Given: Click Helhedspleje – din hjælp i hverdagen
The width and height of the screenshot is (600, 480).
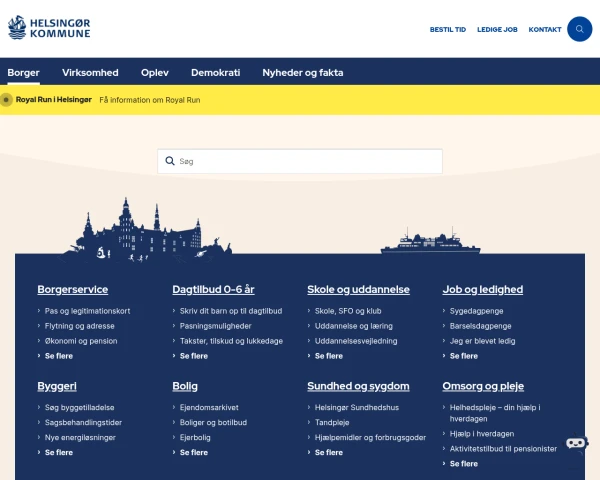Looking at the screenshot, I should [x=495, y=413].
